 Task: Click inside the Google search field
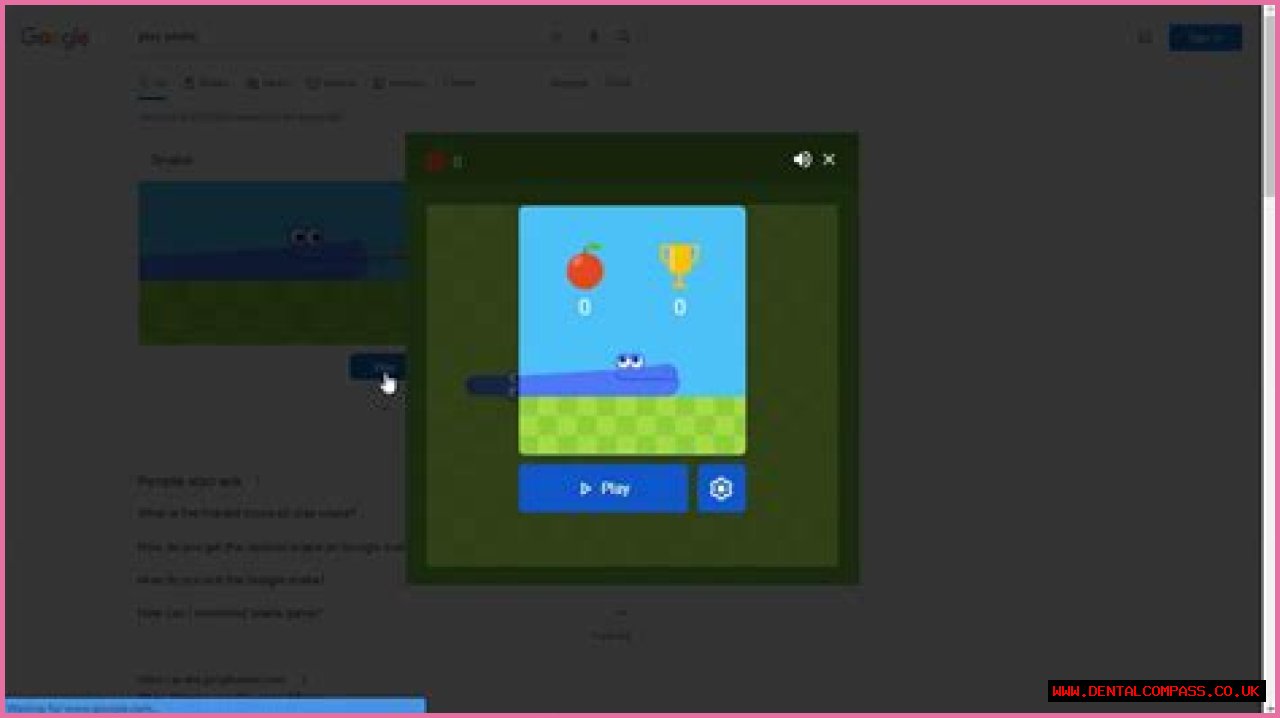click(340, 37)
